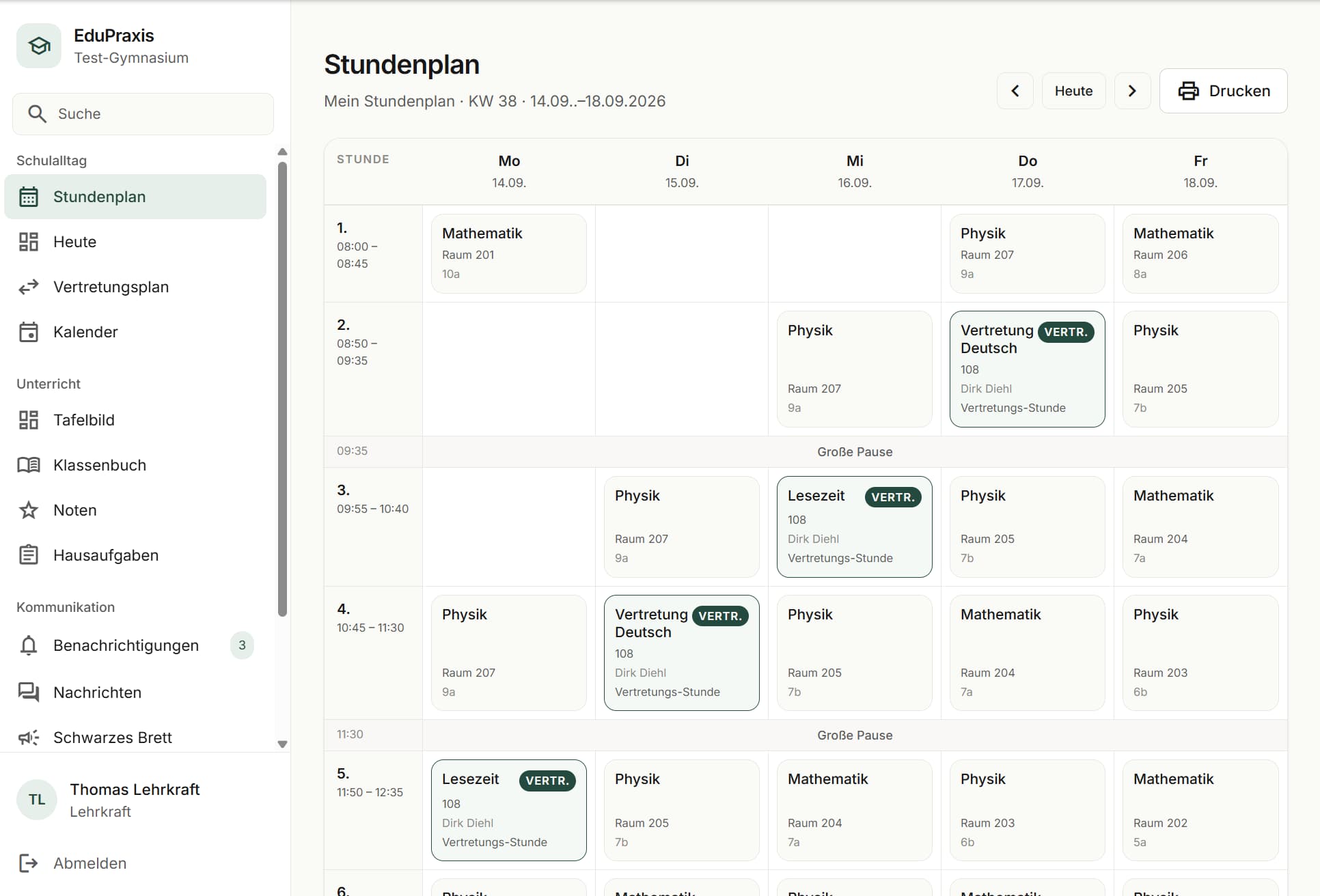Click the notification count badge 3
The width and height of the screenshot is (1320, 896).
point(242,645)
